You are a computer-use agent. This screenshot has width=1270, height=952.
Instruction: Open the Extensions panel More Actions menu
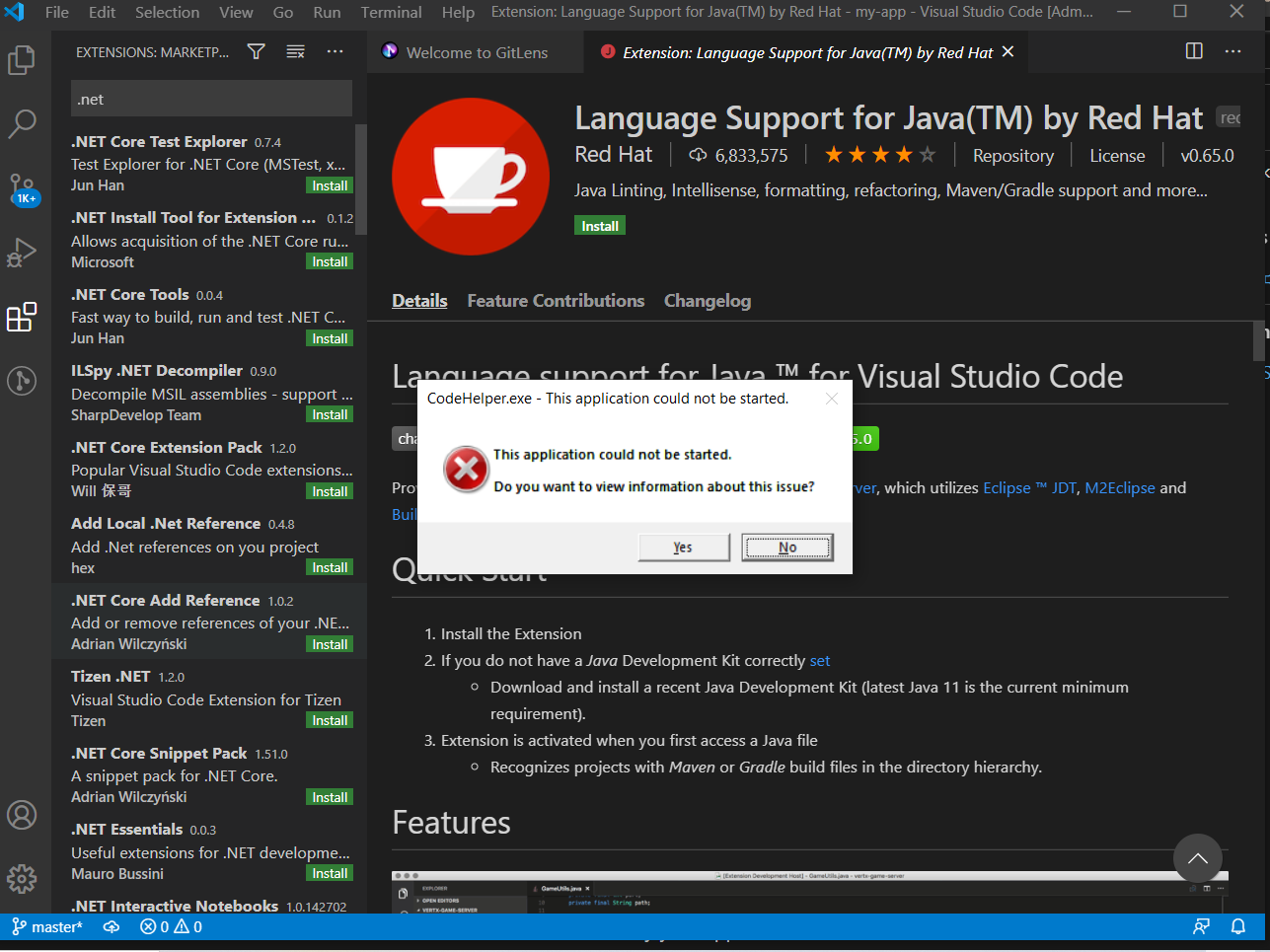335,51
